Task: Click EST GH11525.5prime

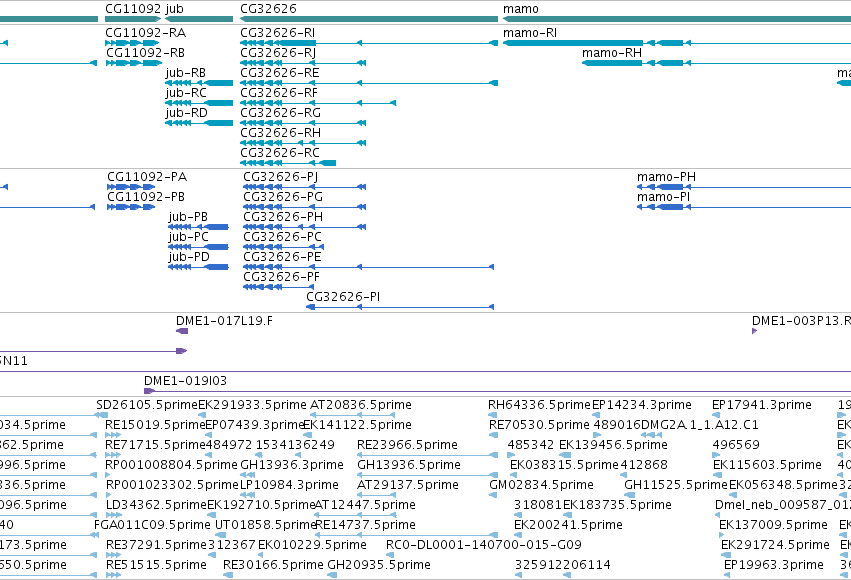Action: coord(676,486)
